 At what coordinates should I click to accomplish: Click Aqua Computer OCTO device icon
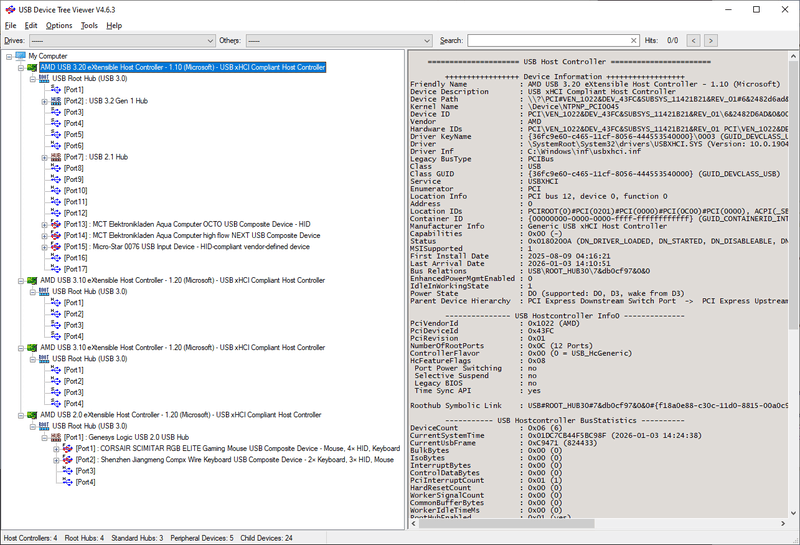pos(56,225)
